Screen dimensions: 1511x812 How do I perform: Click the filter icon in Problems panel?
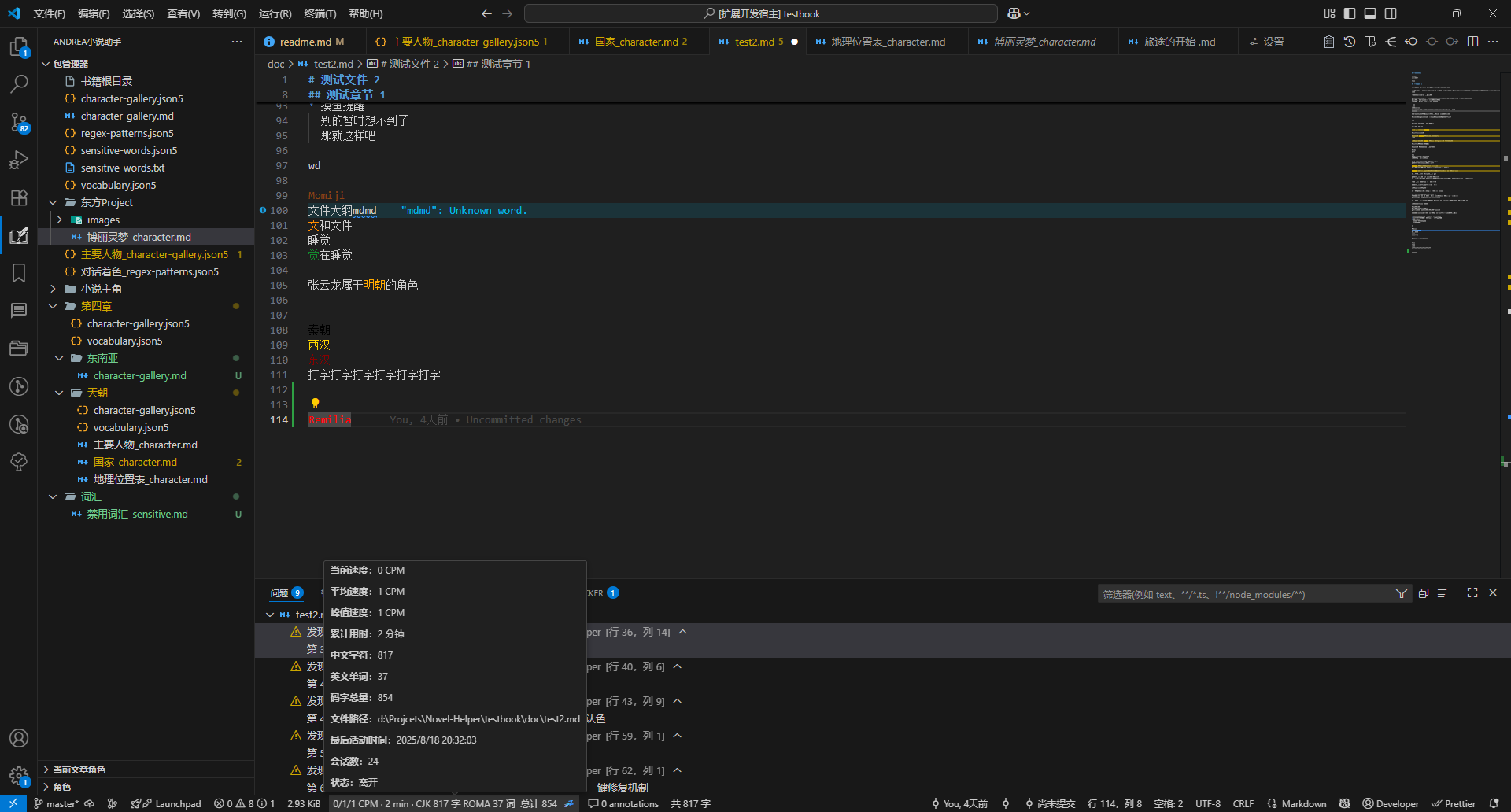1402,593
